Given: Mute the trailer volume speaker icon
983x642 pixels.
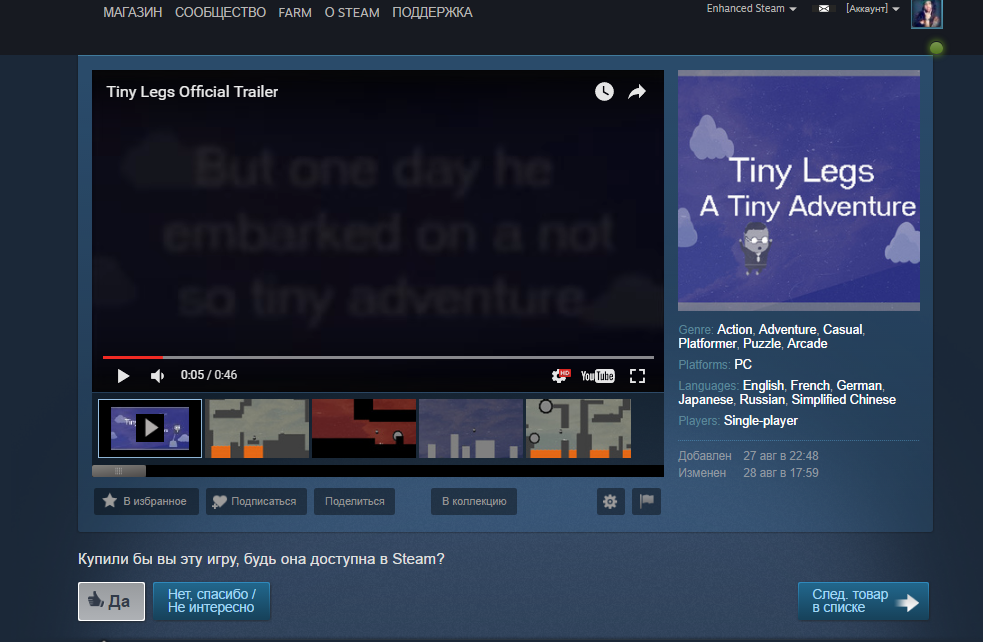Looking at the screenshot, I should point(157,376).
